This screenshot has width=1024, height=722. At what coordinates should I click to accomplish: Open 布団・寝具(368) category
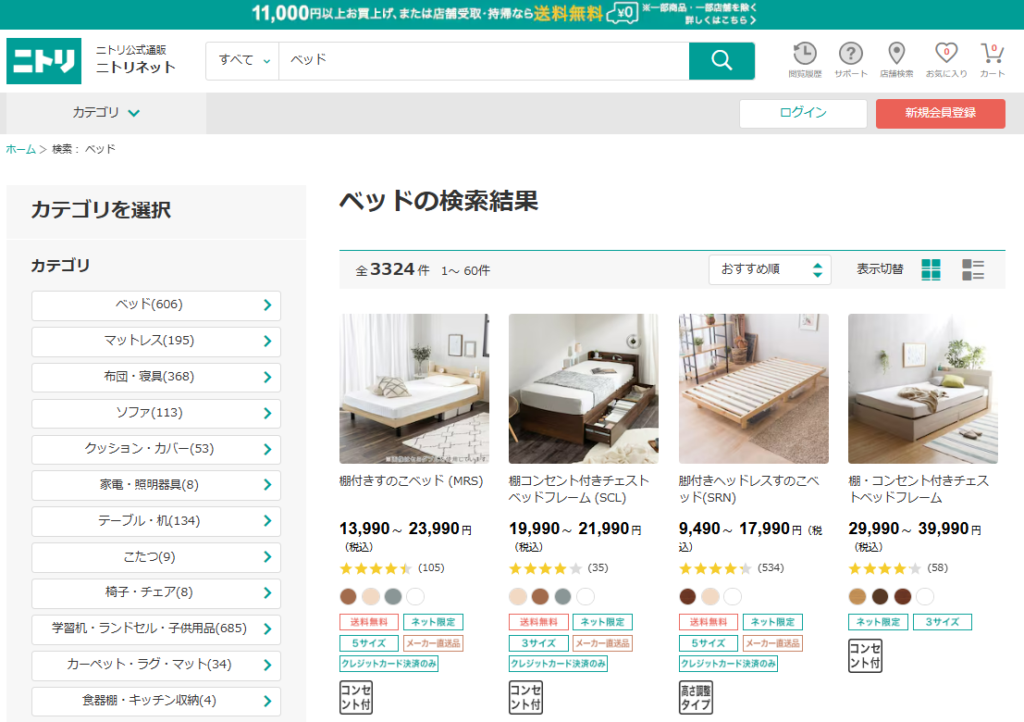pyautogui.click(x=156, y=377)
